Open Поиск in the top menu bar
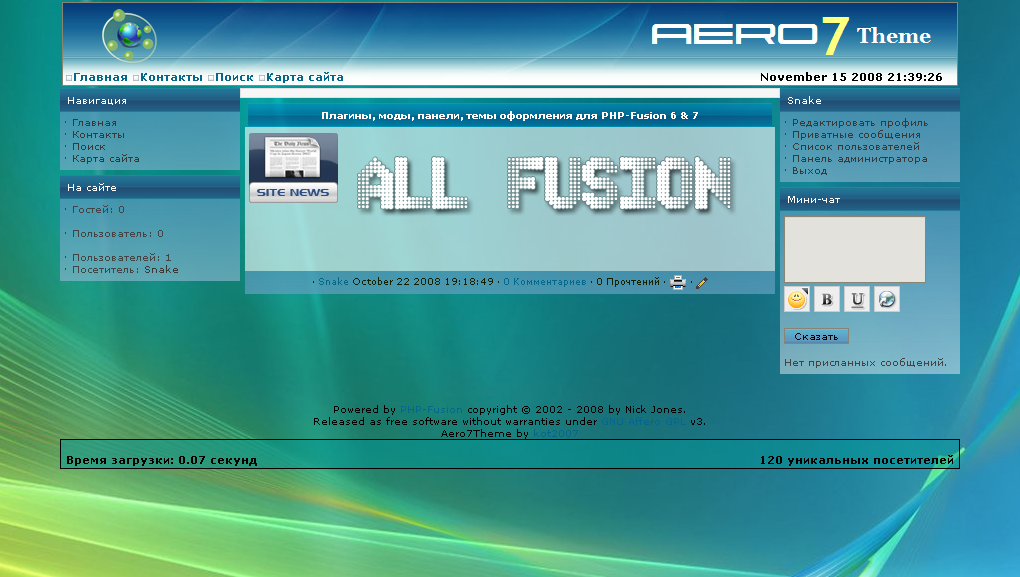The width and height of the screenshot is (1020, 577). (234, 77)
